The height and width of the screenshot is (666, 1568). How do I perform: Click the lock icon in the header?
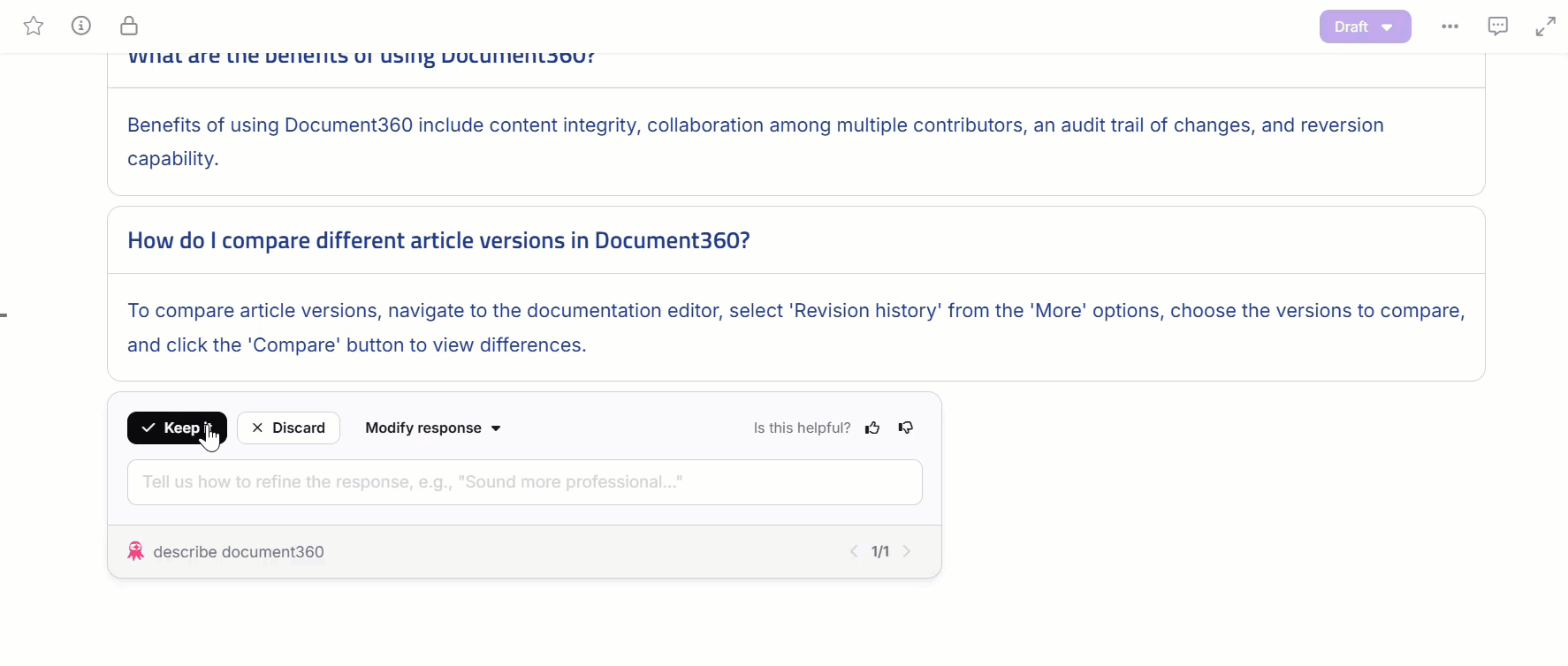(129, 26)
